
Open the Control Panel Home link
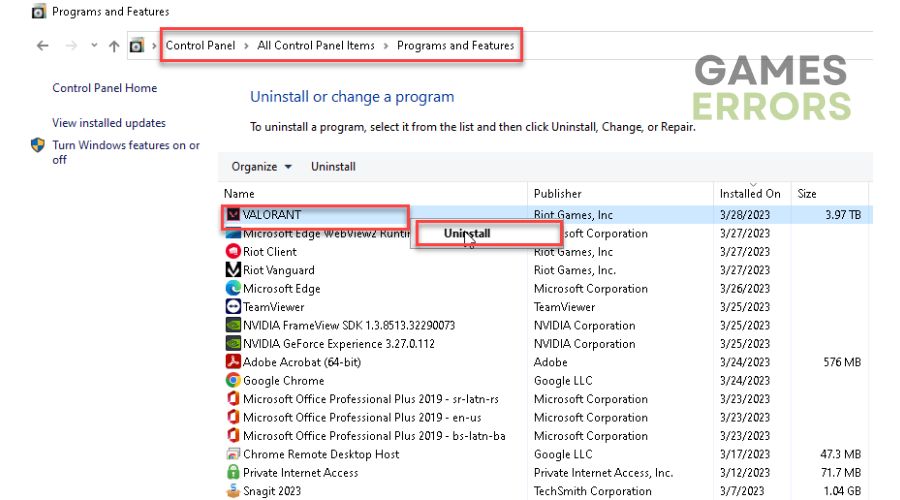[104, 88]
